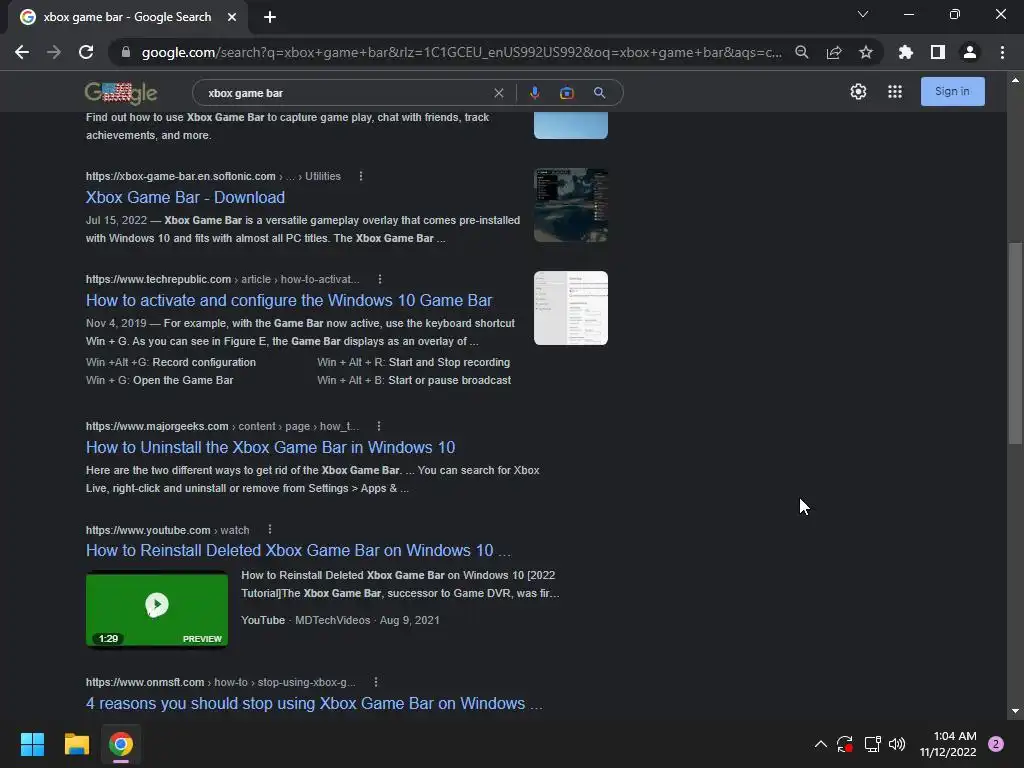Image resolution: width=1024 pixels, height=768 pixels.
Task: Click the softonic.com URL breadcrumb
Action: point(213,176)
